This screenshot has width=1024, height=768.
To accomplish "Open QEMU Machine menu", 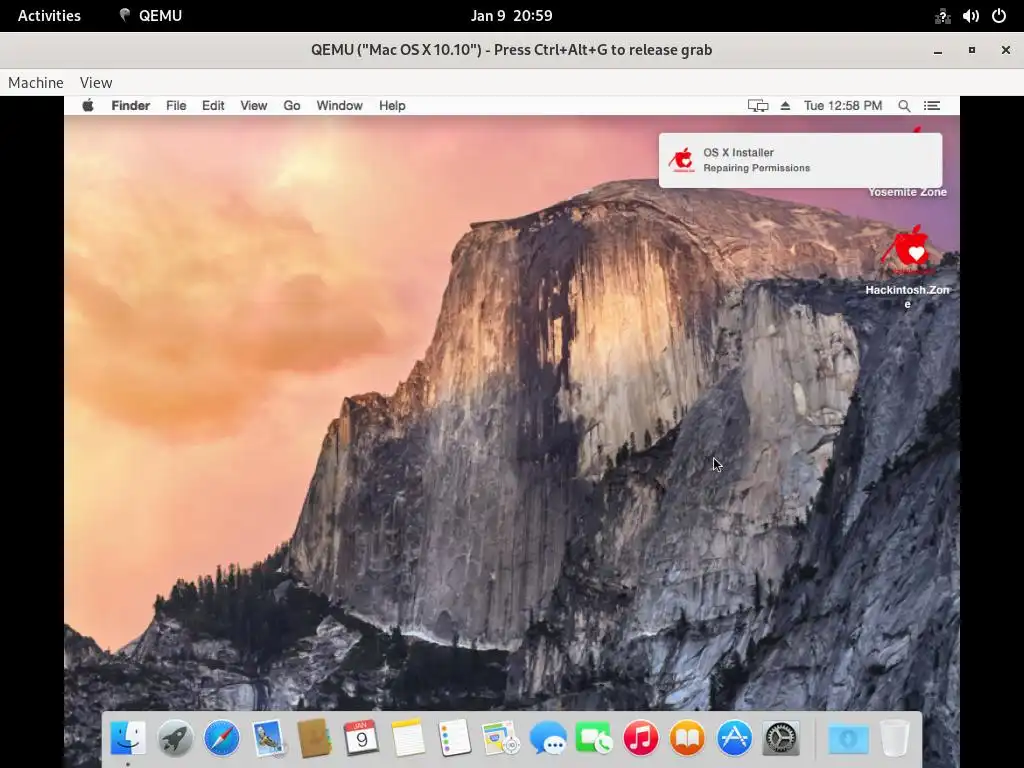I will (x=36, y=83).
